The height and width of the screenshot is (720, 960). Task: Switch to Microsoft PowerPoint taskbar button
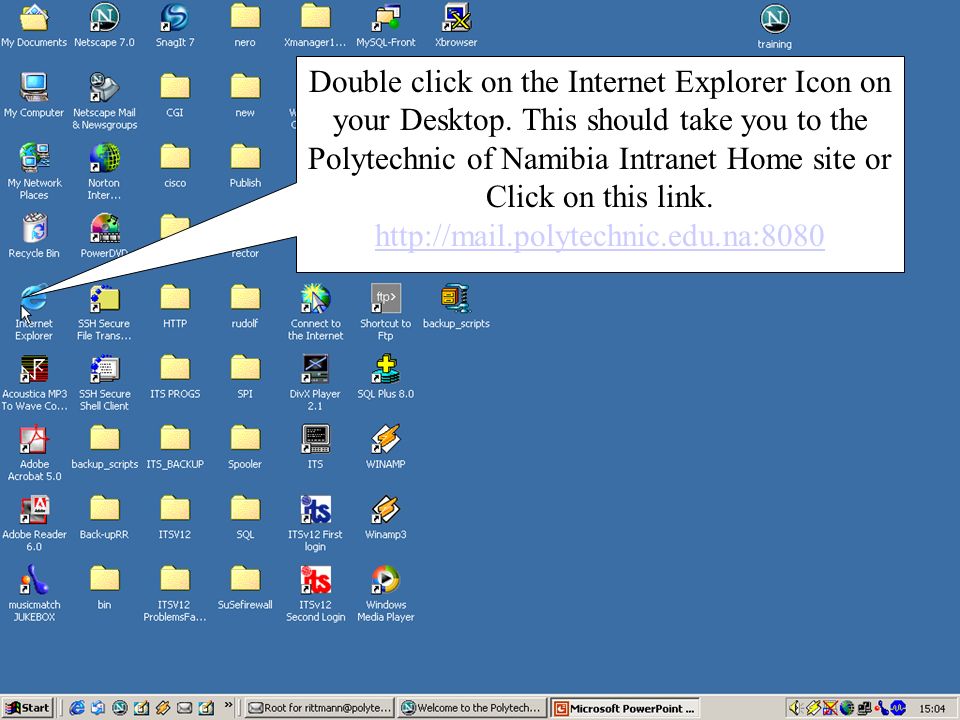624,708
